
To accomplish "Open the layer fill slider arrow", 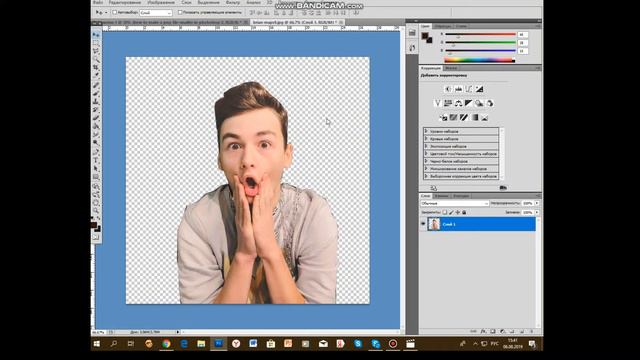I will pyautogui.click(x=537, y=212).
